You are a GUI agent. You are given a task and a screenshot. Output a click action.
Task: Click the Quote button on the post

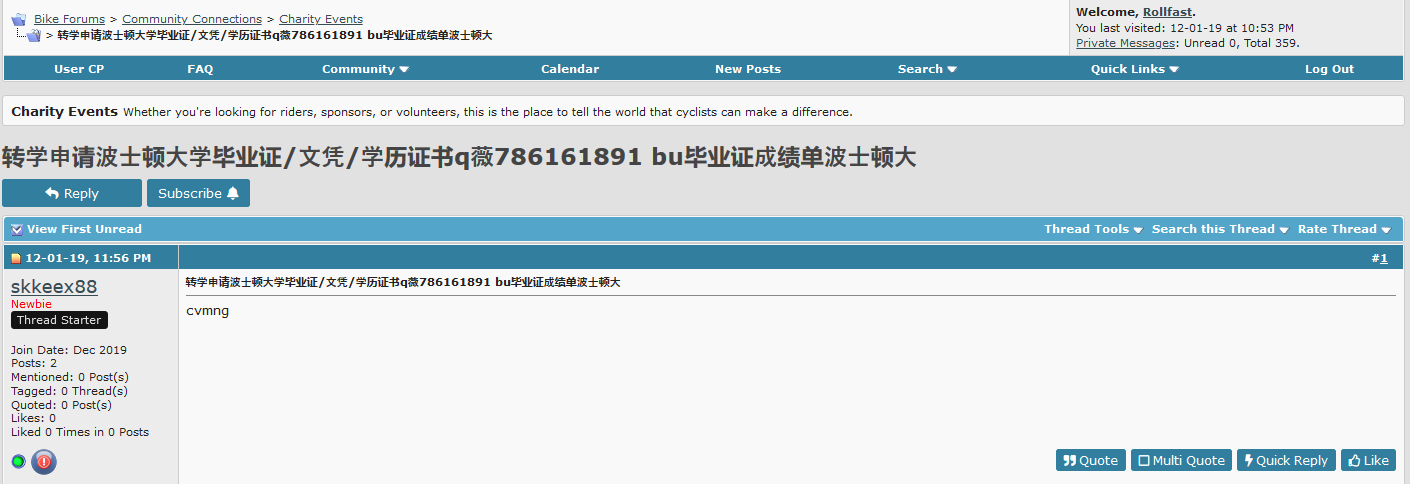click(1091, 460)
